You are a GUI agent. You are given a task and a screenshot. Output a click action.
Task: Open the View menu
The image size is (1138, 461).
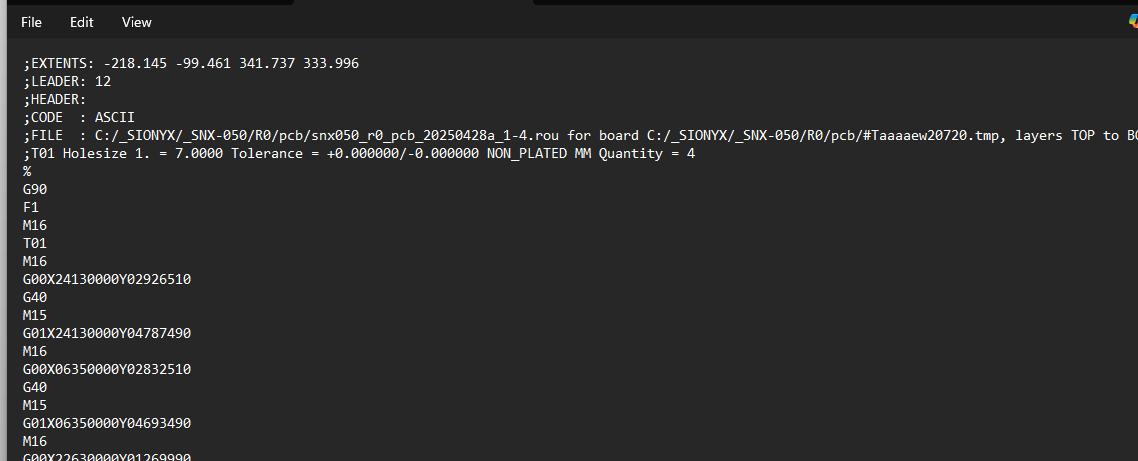click(136, 23)
